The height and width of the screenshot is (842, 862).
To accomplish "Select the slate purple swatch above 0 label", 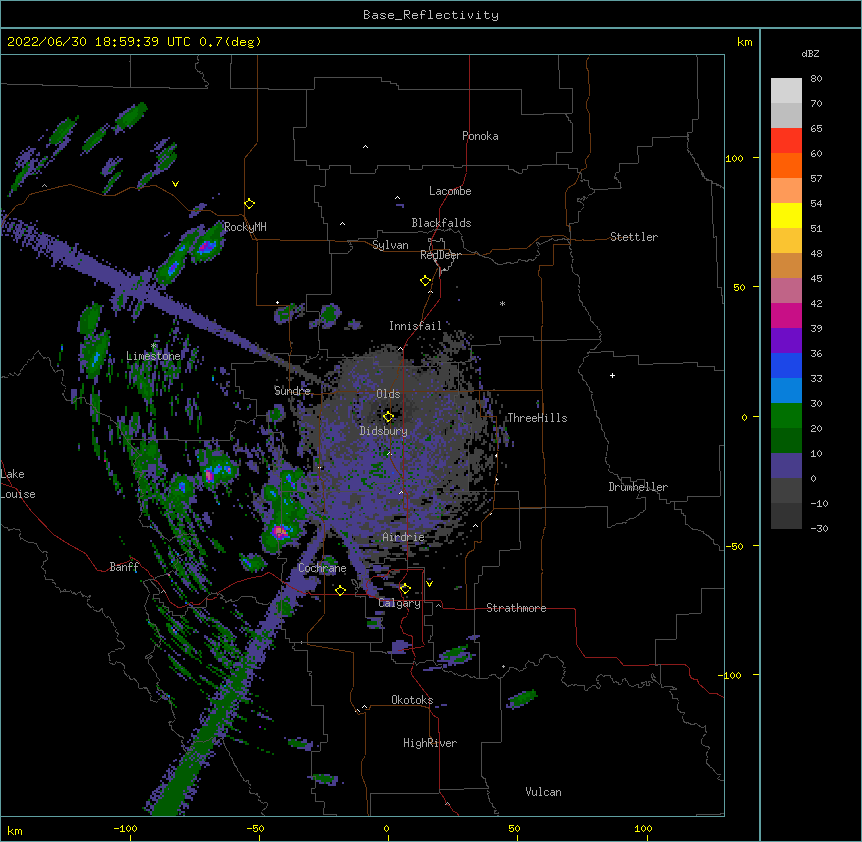I will click(x=786, y=466).
